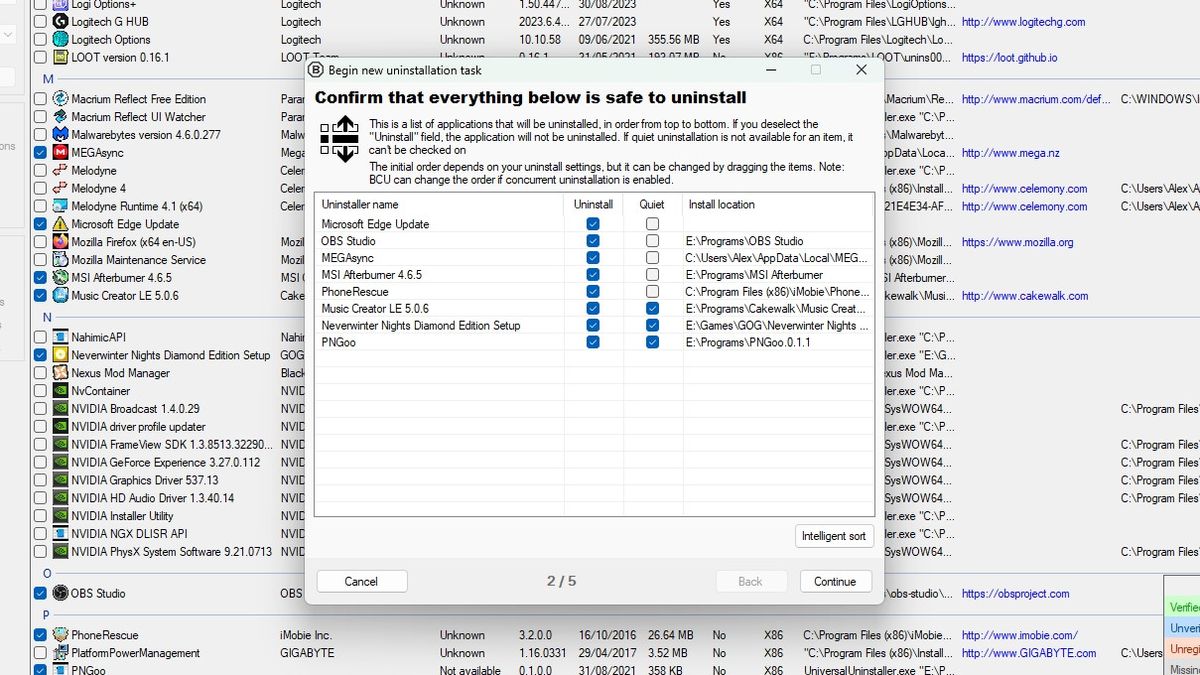Tick the checkbox next to Nexus Mod Manager
Image resolution: width=1200 pixels, height=675 pixels.
coord(39,372)
